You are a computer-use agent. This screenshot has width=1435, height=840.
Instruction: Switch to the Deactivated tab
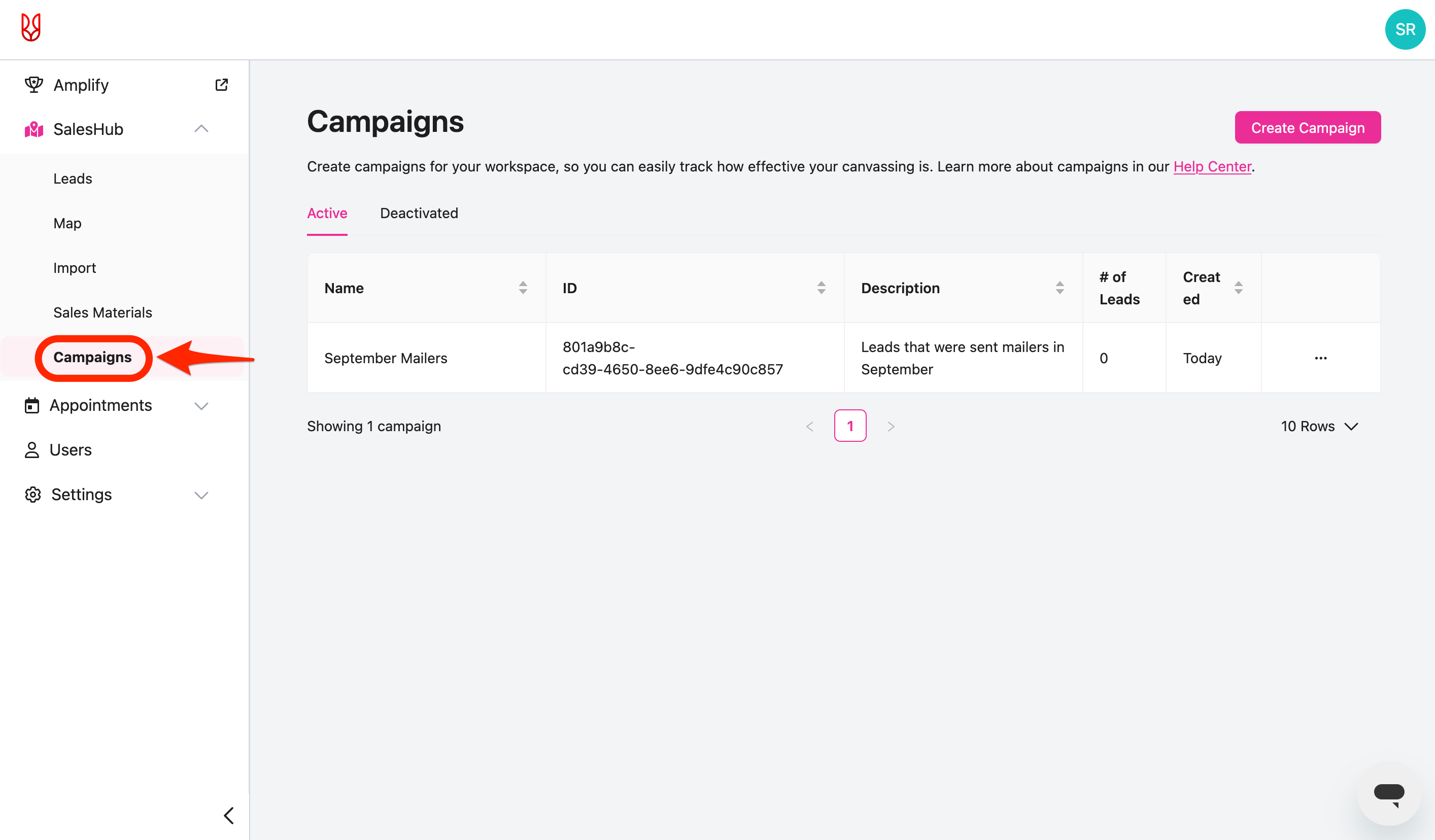coord(419,214)
